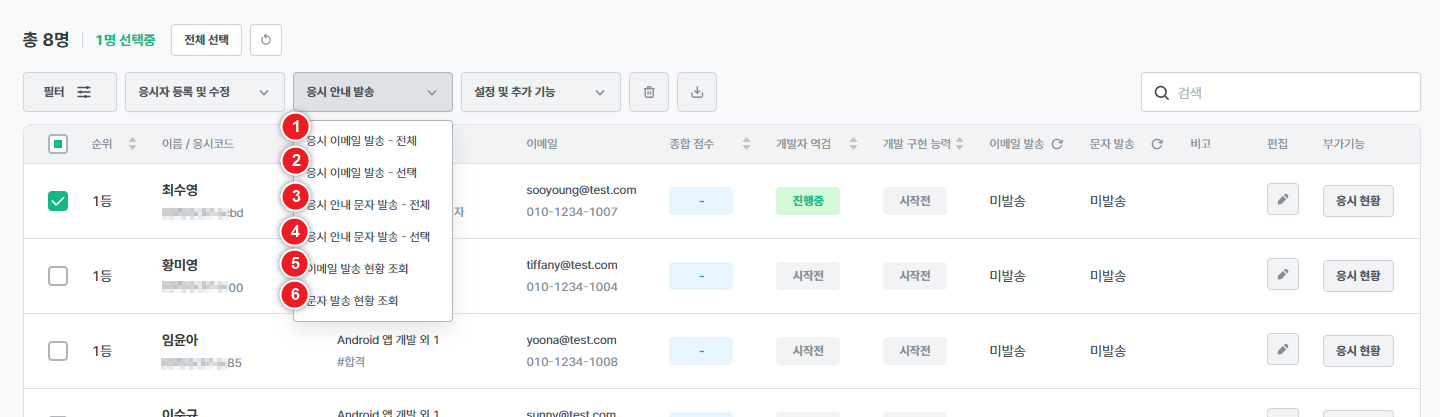Open 응시 현황 for 임윤아

point(1358,350)
